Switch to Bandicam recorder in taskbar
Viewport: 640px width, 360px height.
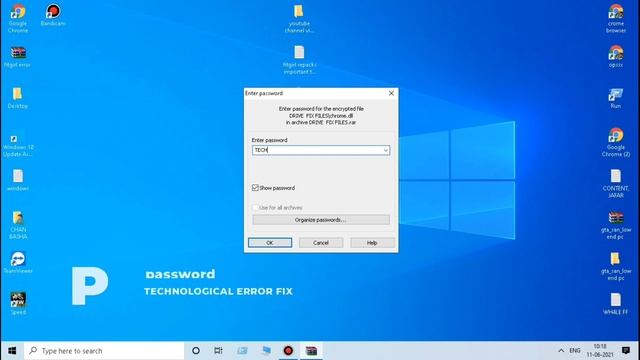(x=288, y=351)
